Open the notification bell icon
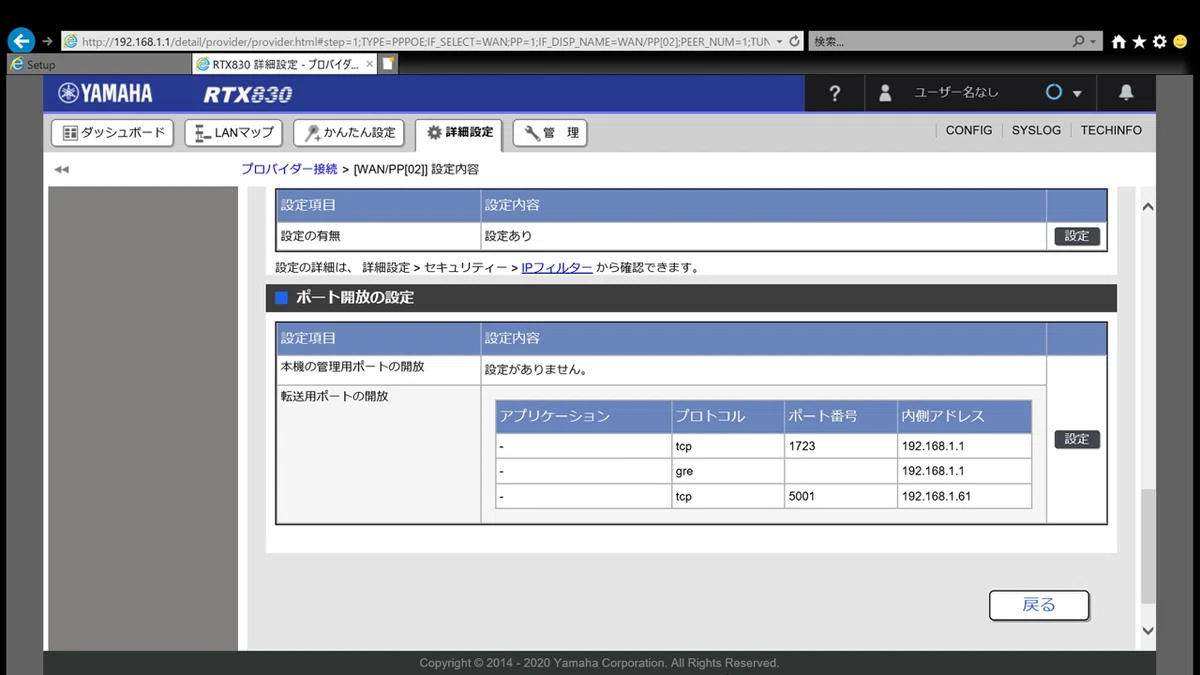The height and width of the screenshot is (675, 1200). [1126, 93]
